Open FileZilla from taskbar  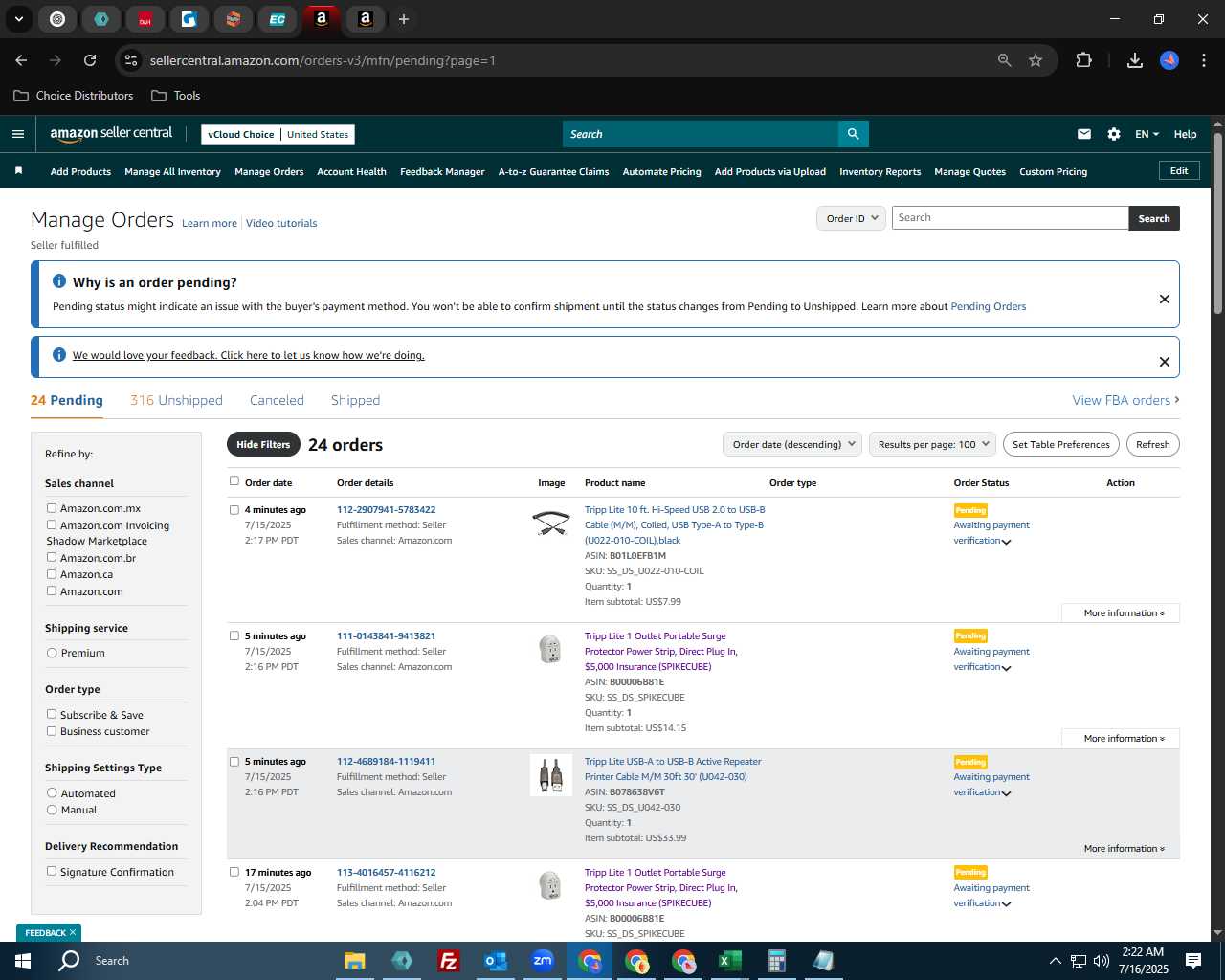pos(448,960)
